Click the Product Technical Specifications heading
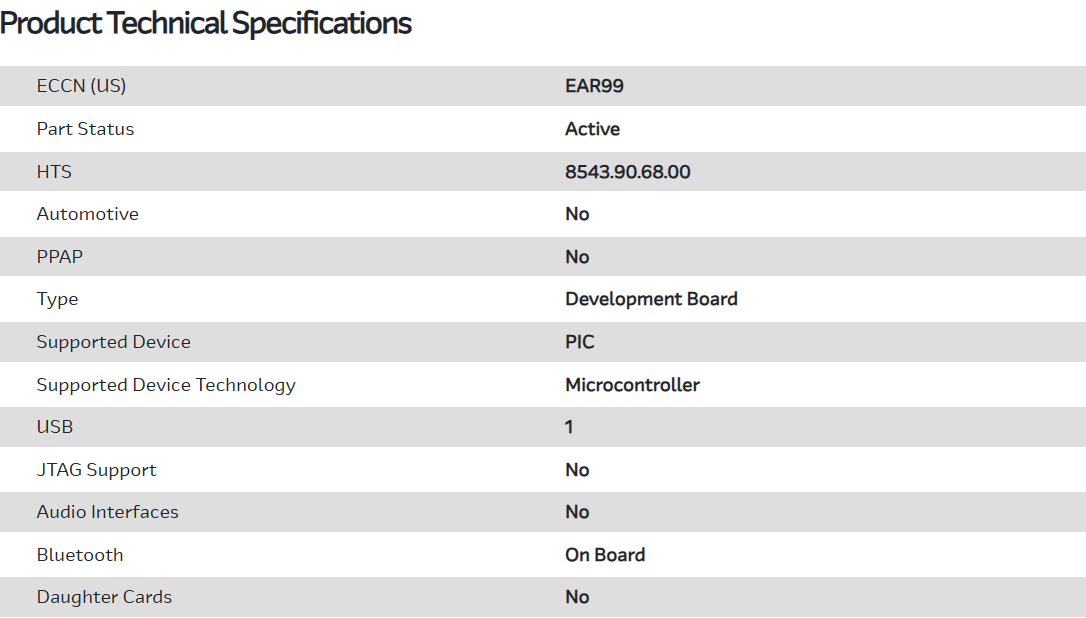This screenshot has height=618, width=1086. point(206,23)
